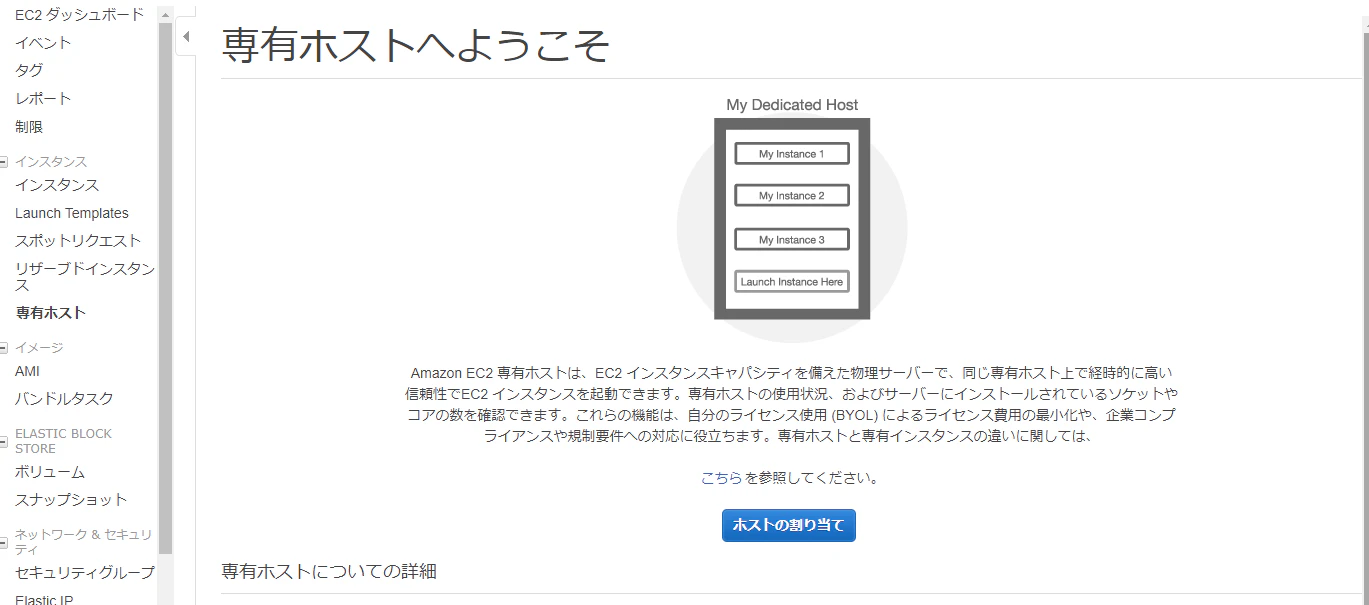
Task: Open セキュリティグループ in sidebar
Action: [x=85, y=572]
